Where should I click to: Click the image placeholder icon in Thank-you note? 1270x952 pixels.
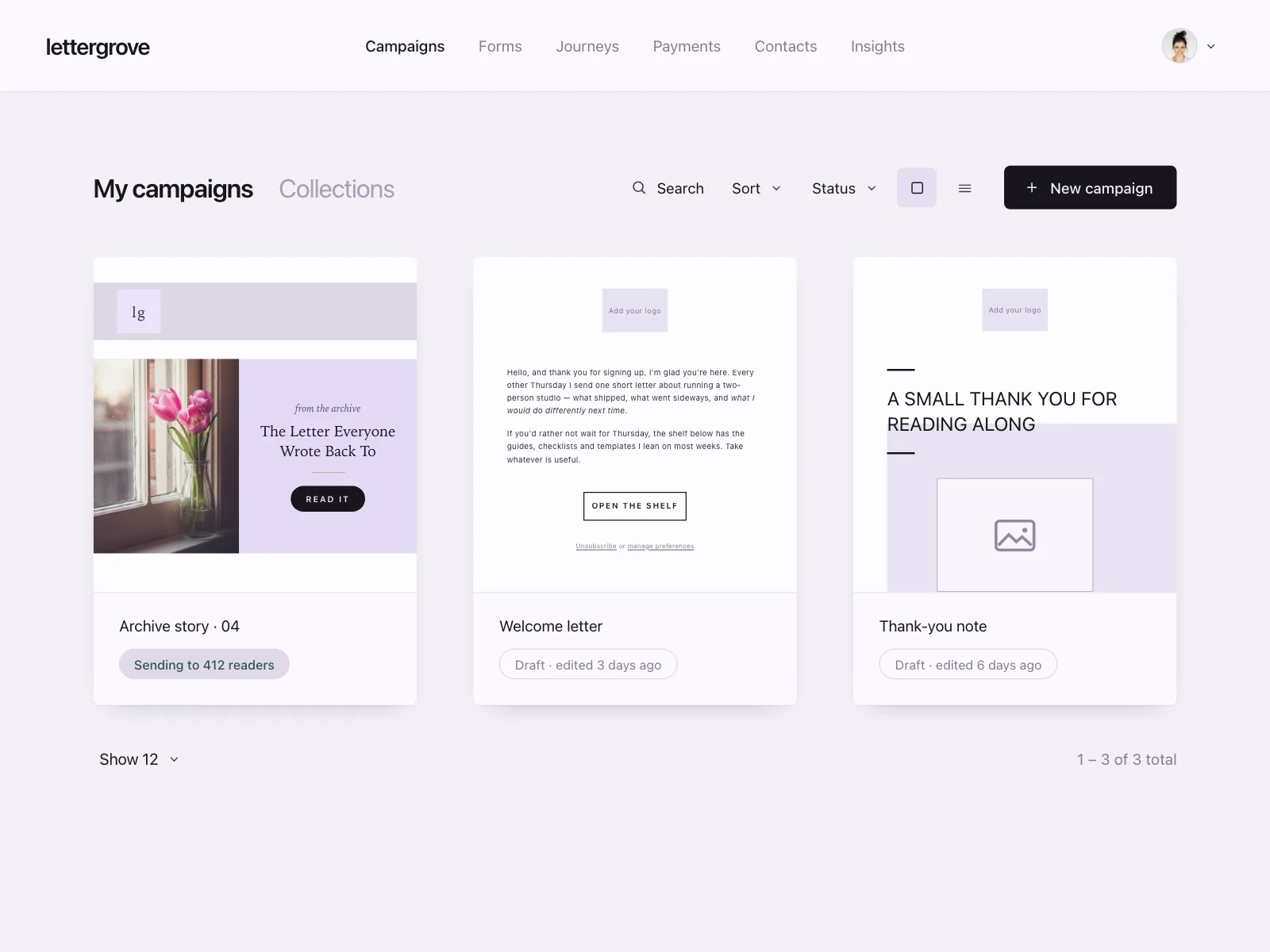(1014, 535)
